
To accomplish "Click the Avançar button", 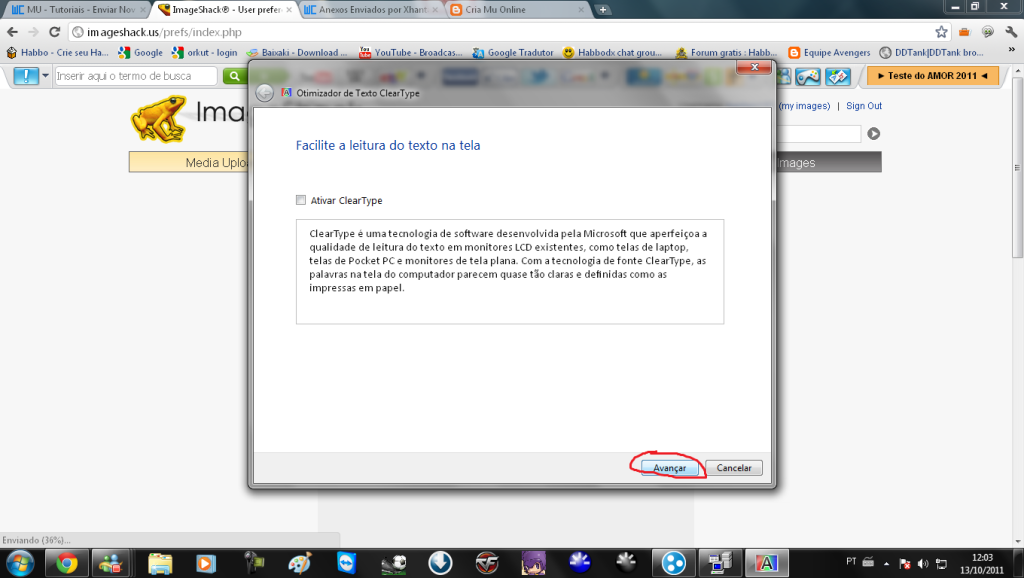I will coord(669,468).
